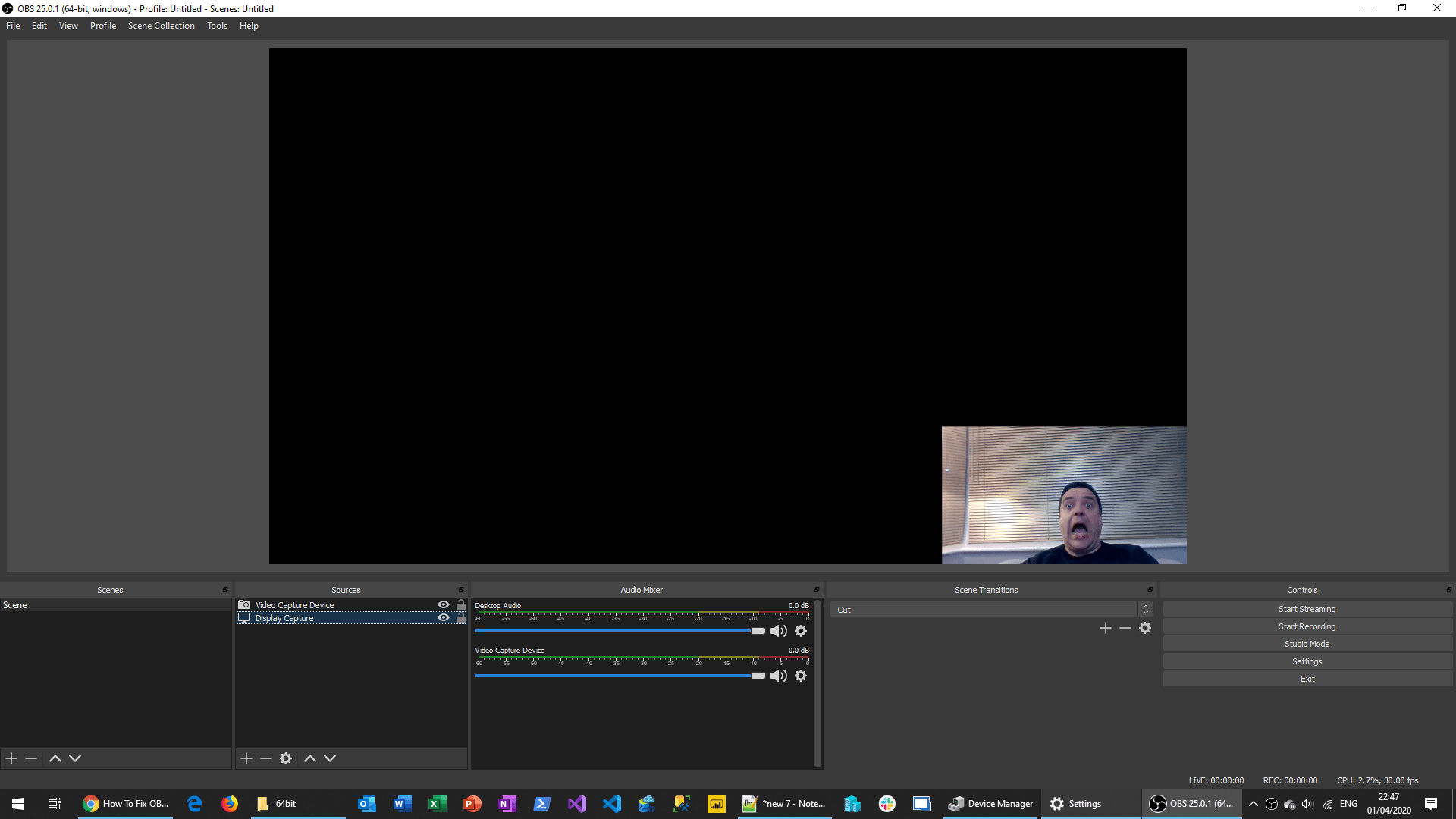Show hidden system tray icons

pyautogui.click(x=1254, y=804)
